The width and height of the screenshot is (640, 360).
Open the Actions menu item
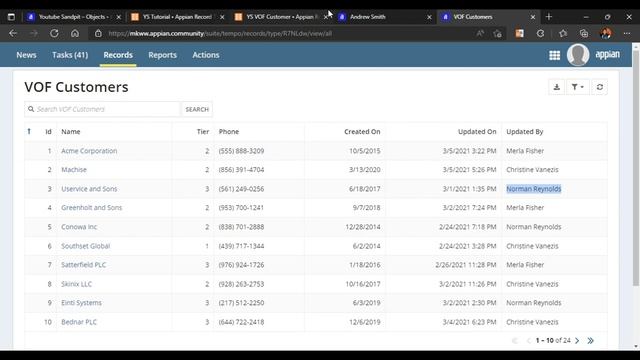pyautogui.click(x=206, y=55)
